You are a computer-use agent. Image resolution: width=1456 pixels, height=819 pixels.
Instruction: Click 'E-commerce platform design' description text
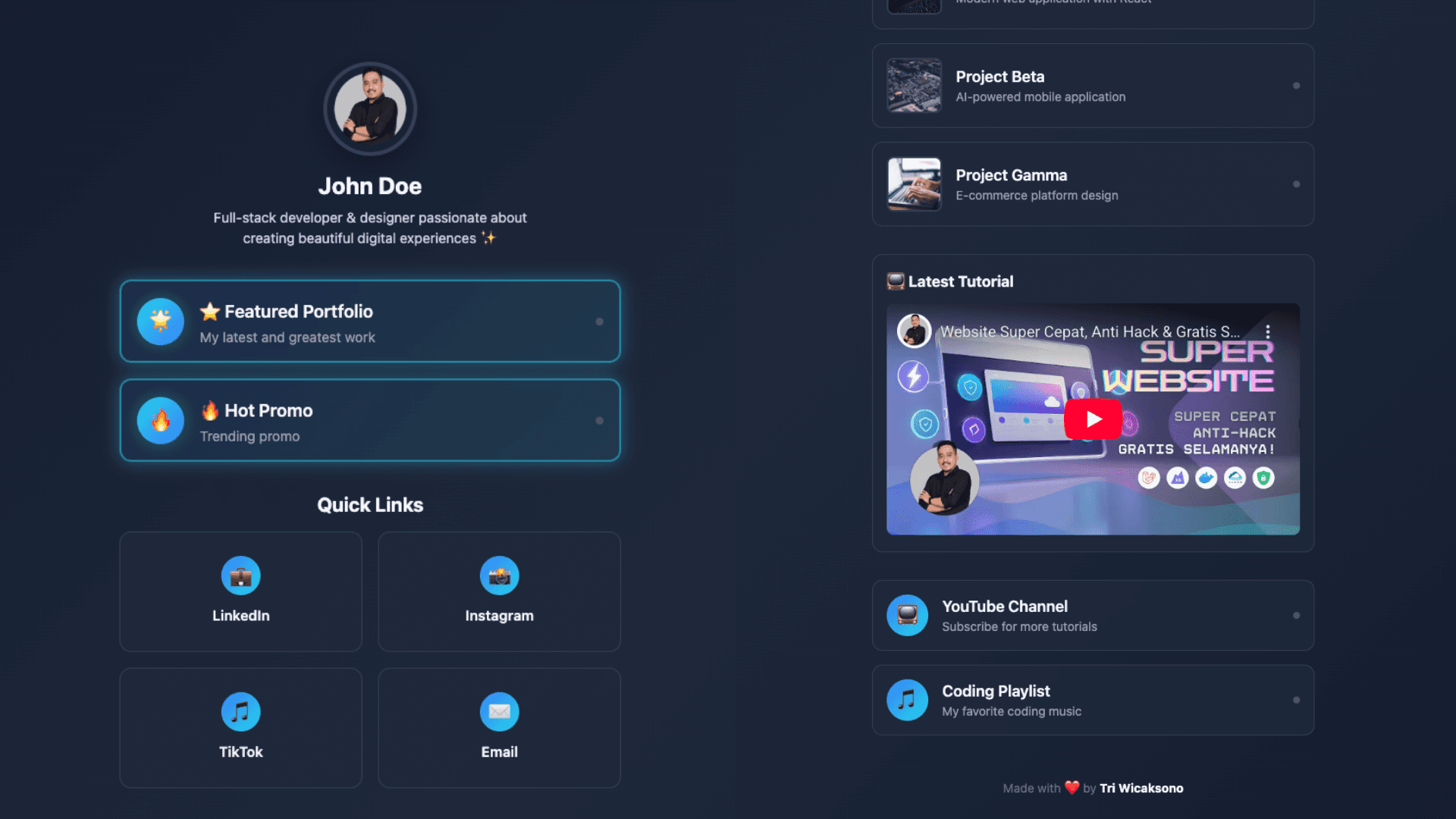(1037, 196)
